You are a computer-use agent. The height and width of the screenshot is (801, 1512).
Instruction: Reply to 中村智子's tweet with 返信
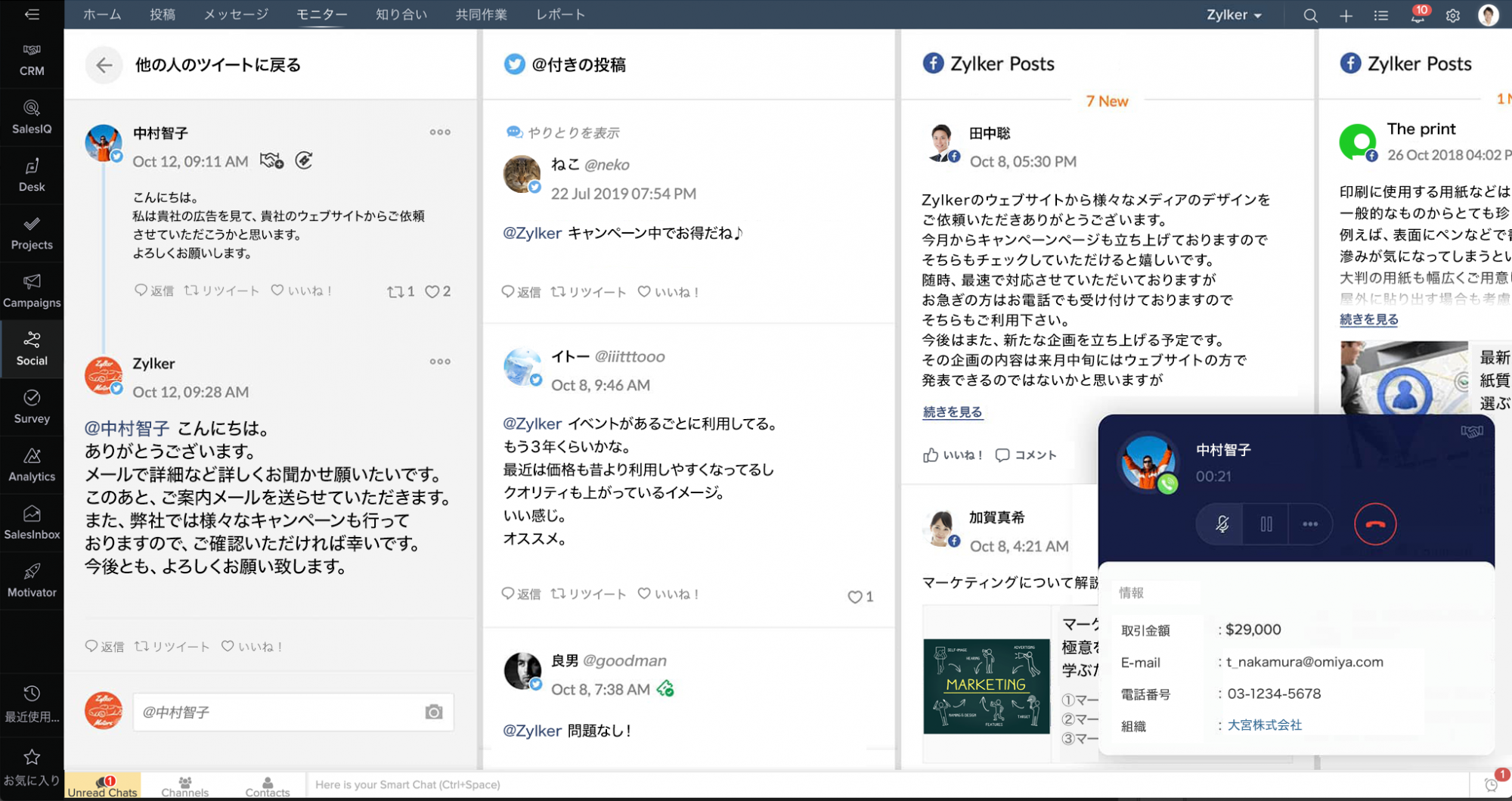coord(154,290)
